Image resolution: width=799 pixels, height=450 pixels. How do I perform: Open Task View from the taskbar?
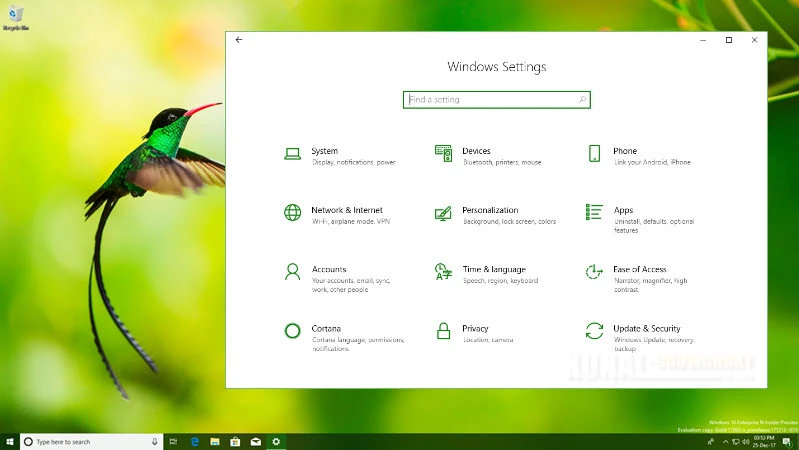point(173,442)
